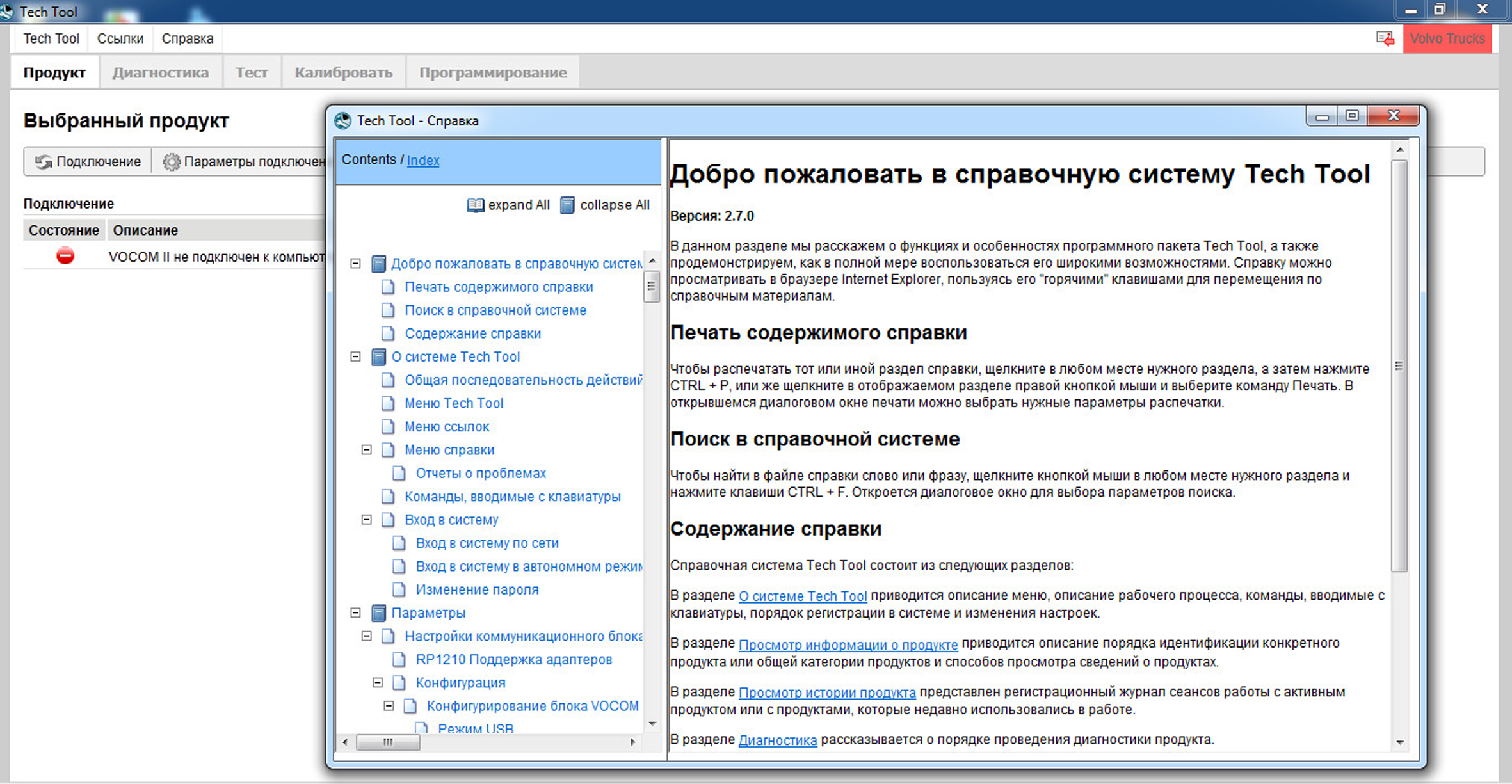Screen dimensions: 1512x784
Task: Follow the Просмотр истории продукта link
Action: tap(826, 692)
